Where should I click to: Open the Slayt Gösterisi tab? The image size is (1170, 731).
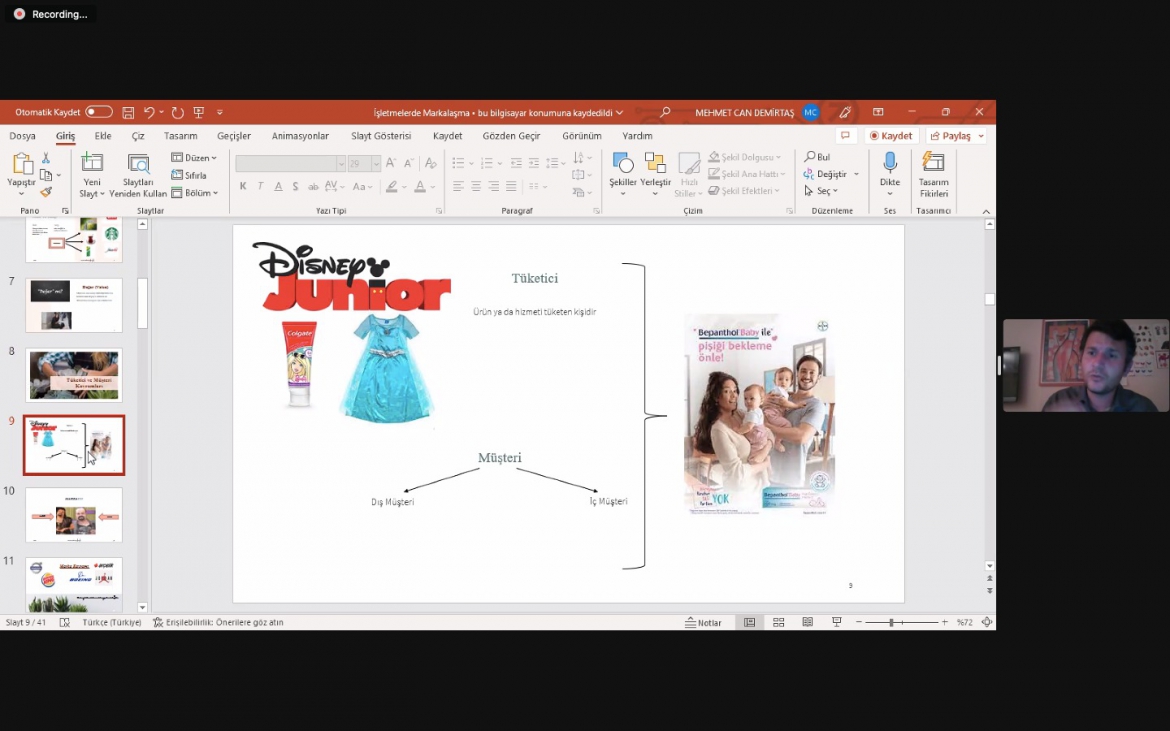coord(381,136)
